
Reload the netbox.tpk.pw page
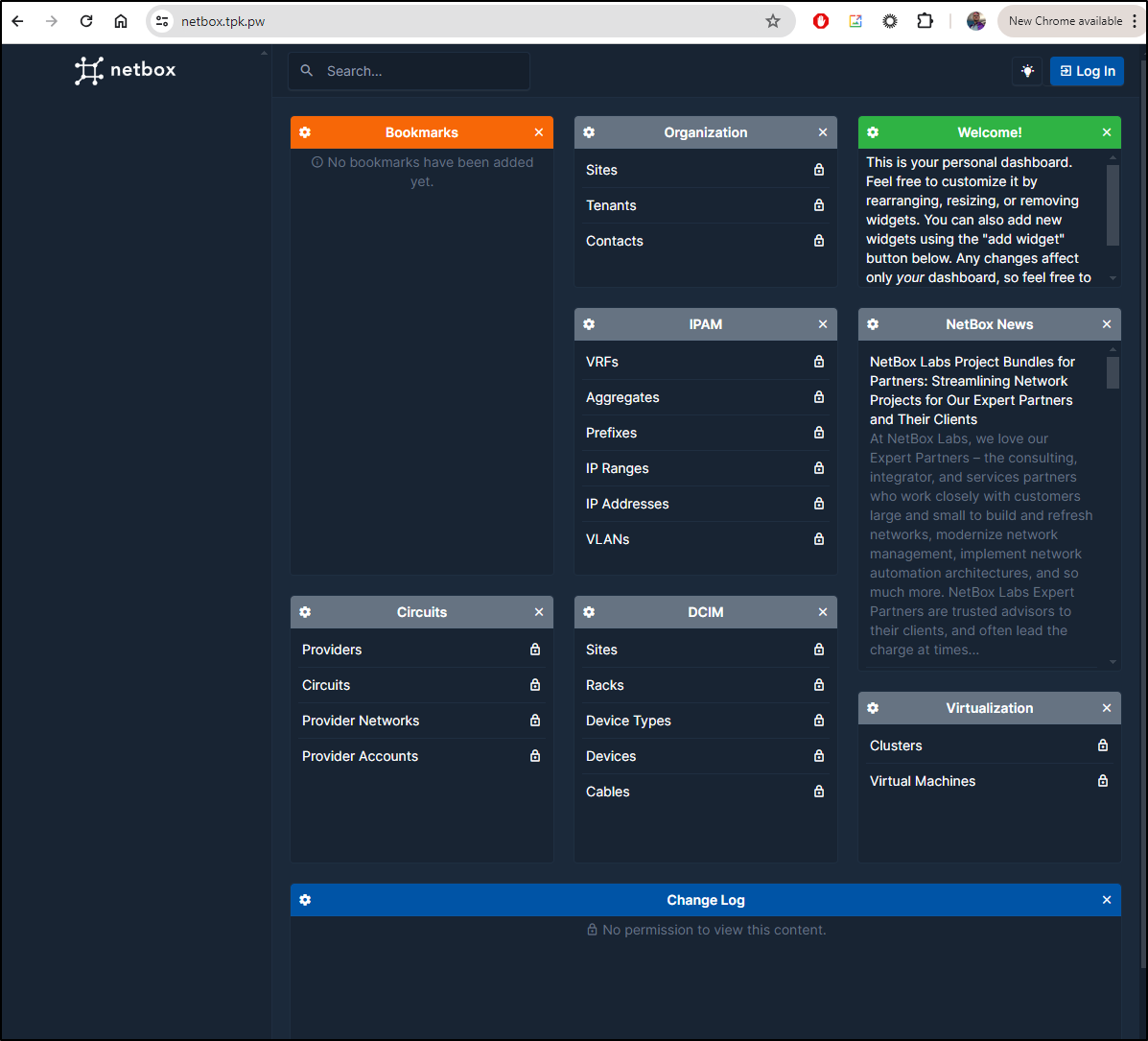click(86, 21)
